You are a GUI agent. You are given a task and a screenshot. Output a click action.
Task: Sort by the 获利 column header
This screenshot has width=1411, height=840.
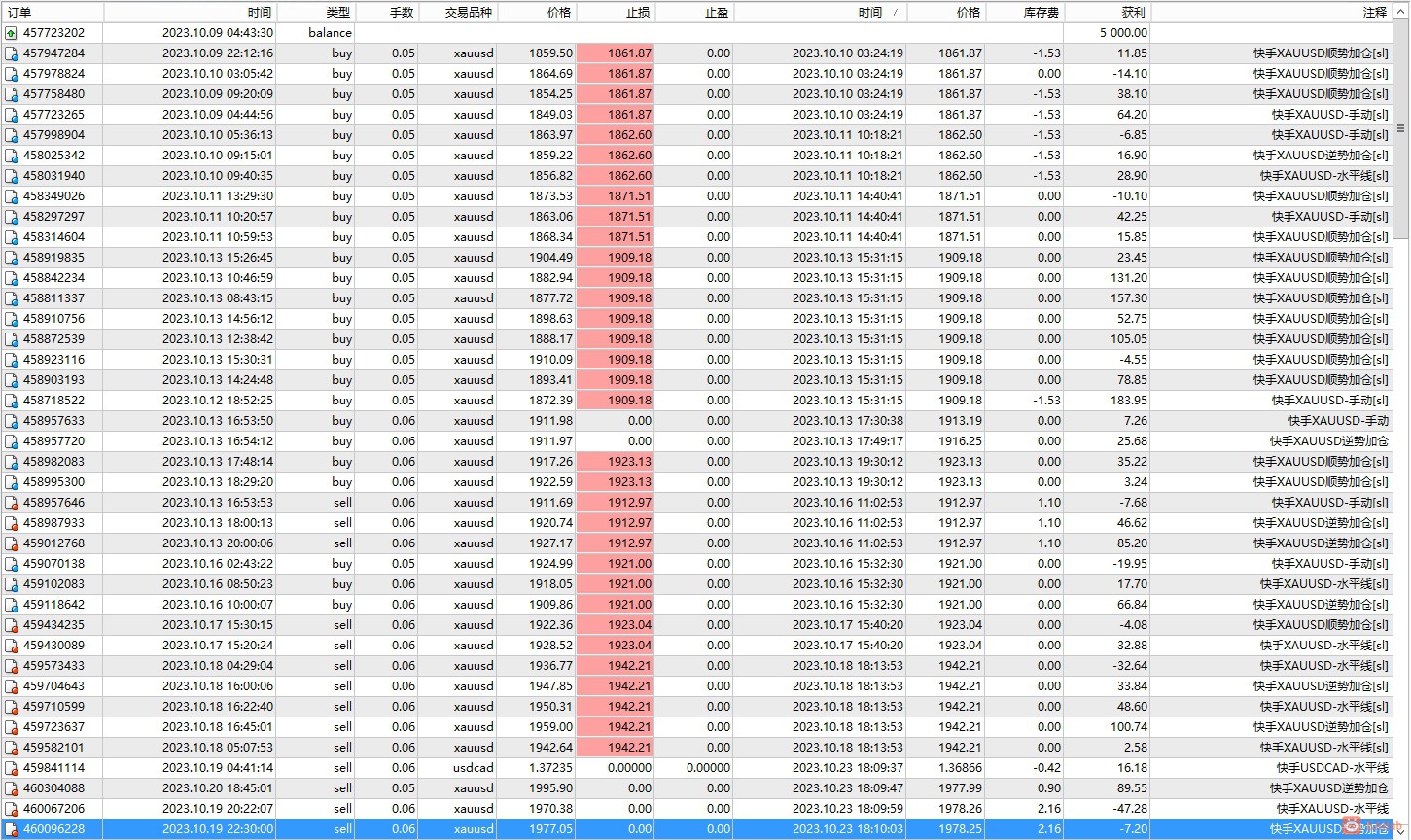click(x=1108, y=12)
